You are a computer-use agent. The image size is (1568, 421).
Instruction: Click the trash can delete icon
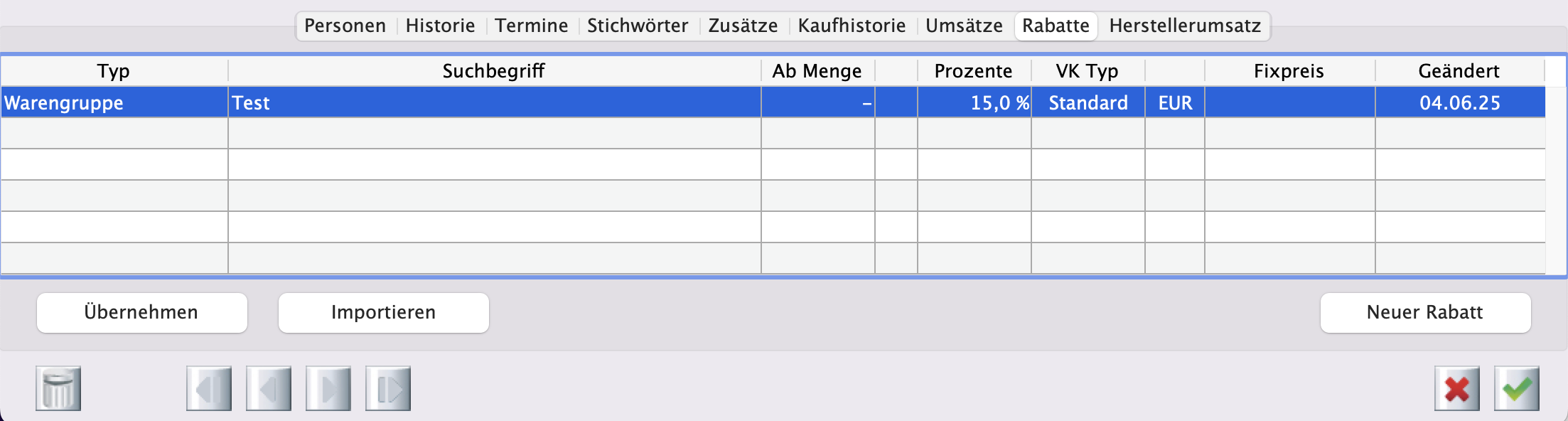pos(58,388)
